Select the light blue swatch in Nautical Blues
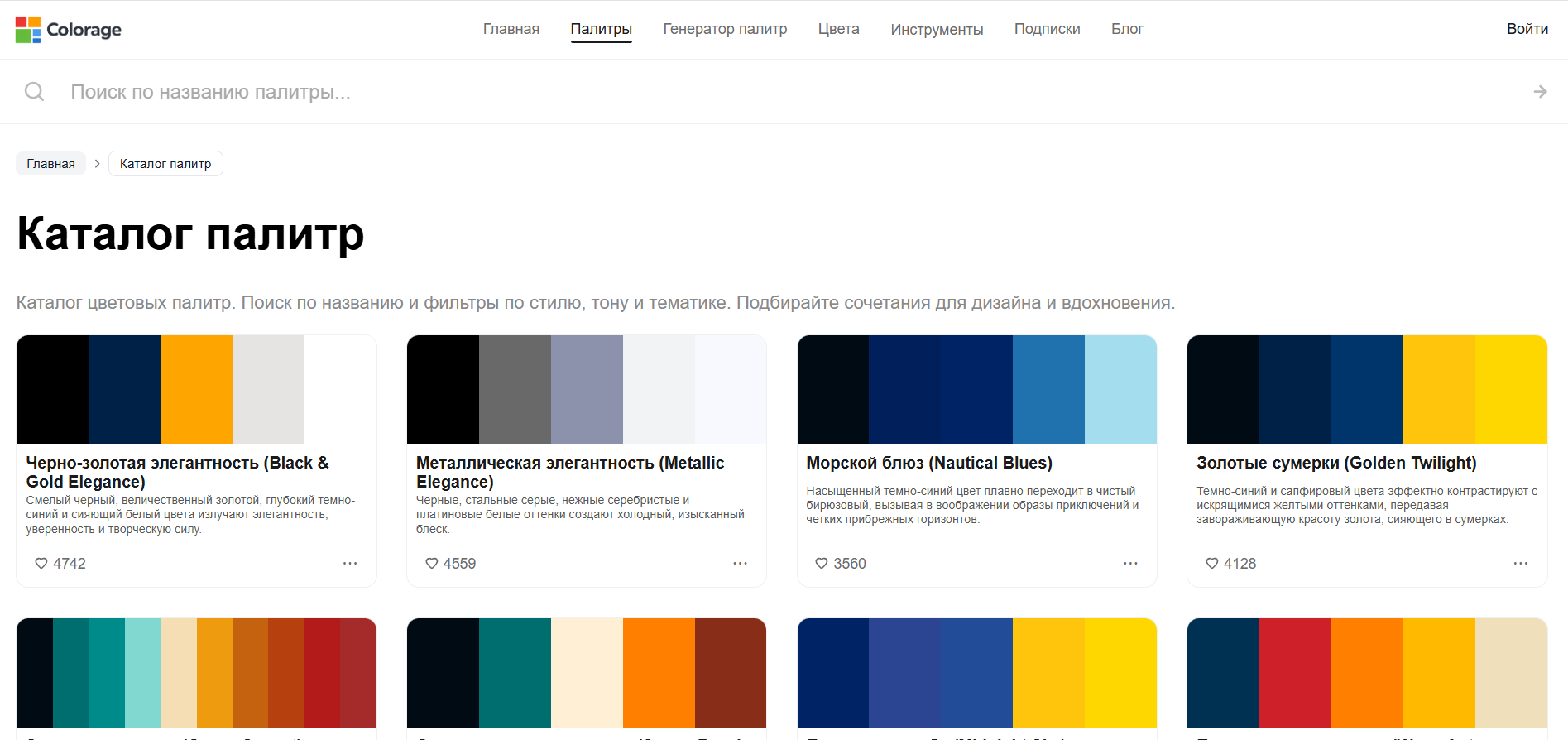Image resolution: width=1568 pixels, height=740 pixels. click(x=1120, y=390)
